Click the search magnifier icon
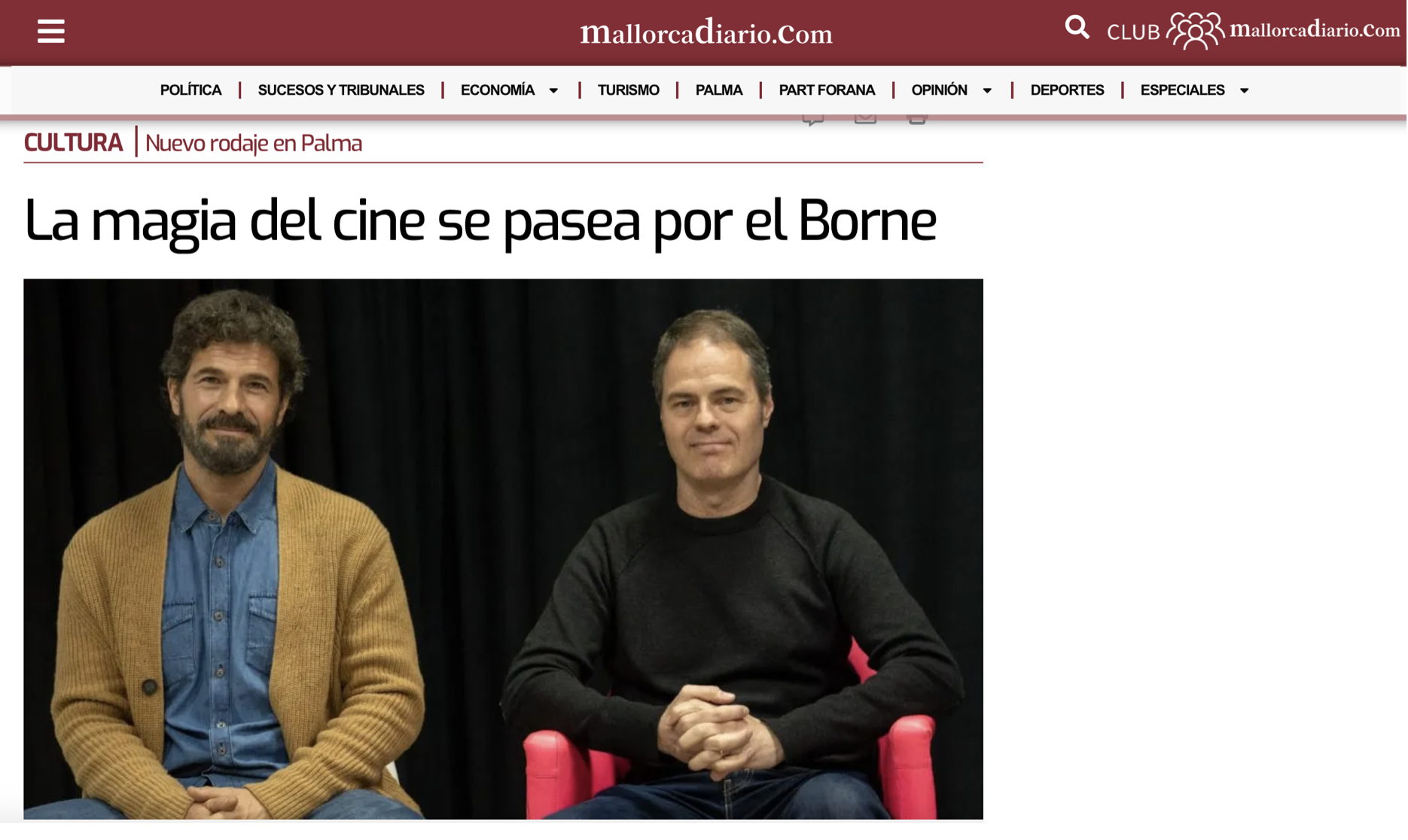The height and width of the screenshot is (840, 1408). [x=1077, y=28]
